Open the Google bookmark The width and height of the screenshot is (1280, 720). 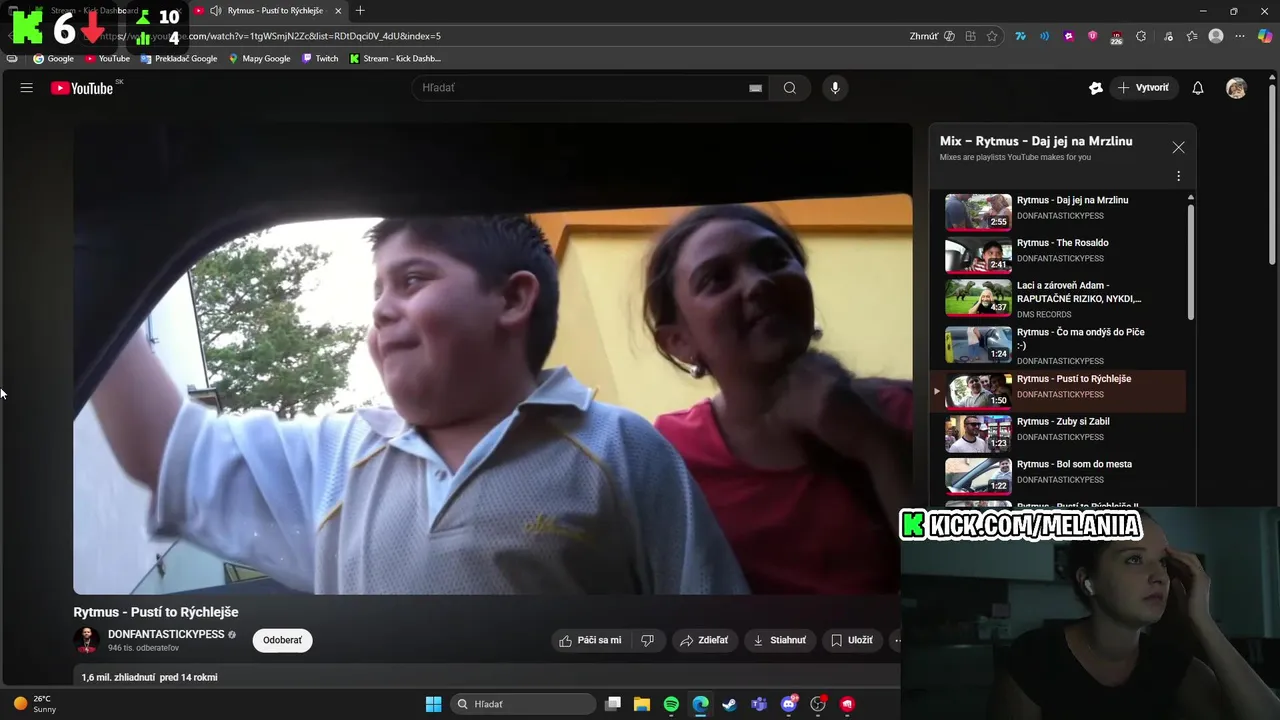[54, 59]
